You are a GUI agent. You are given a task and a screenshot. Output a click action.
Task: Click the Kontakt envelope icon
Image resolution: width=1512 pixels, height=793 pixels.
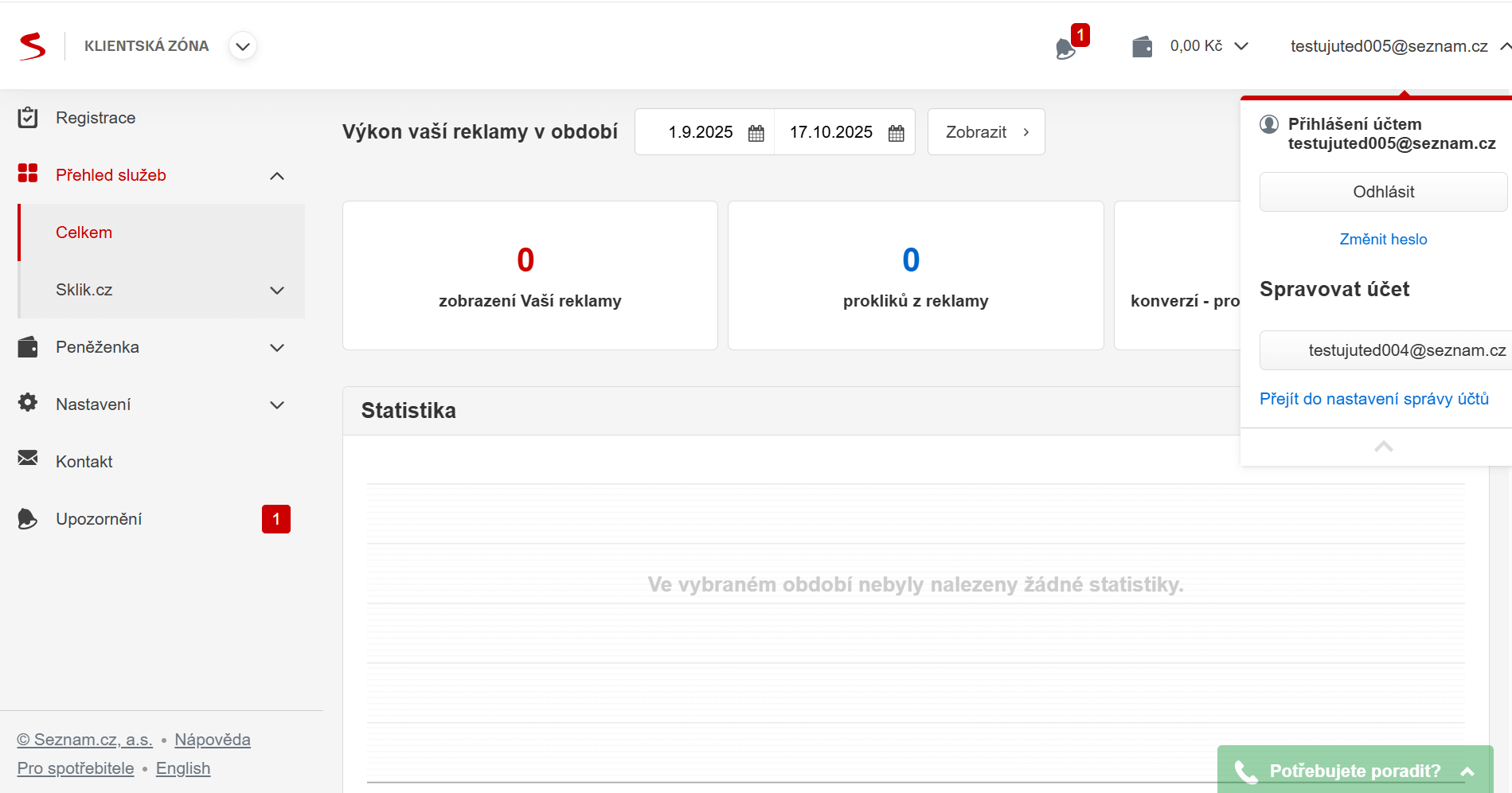click(x=28, y=458)
